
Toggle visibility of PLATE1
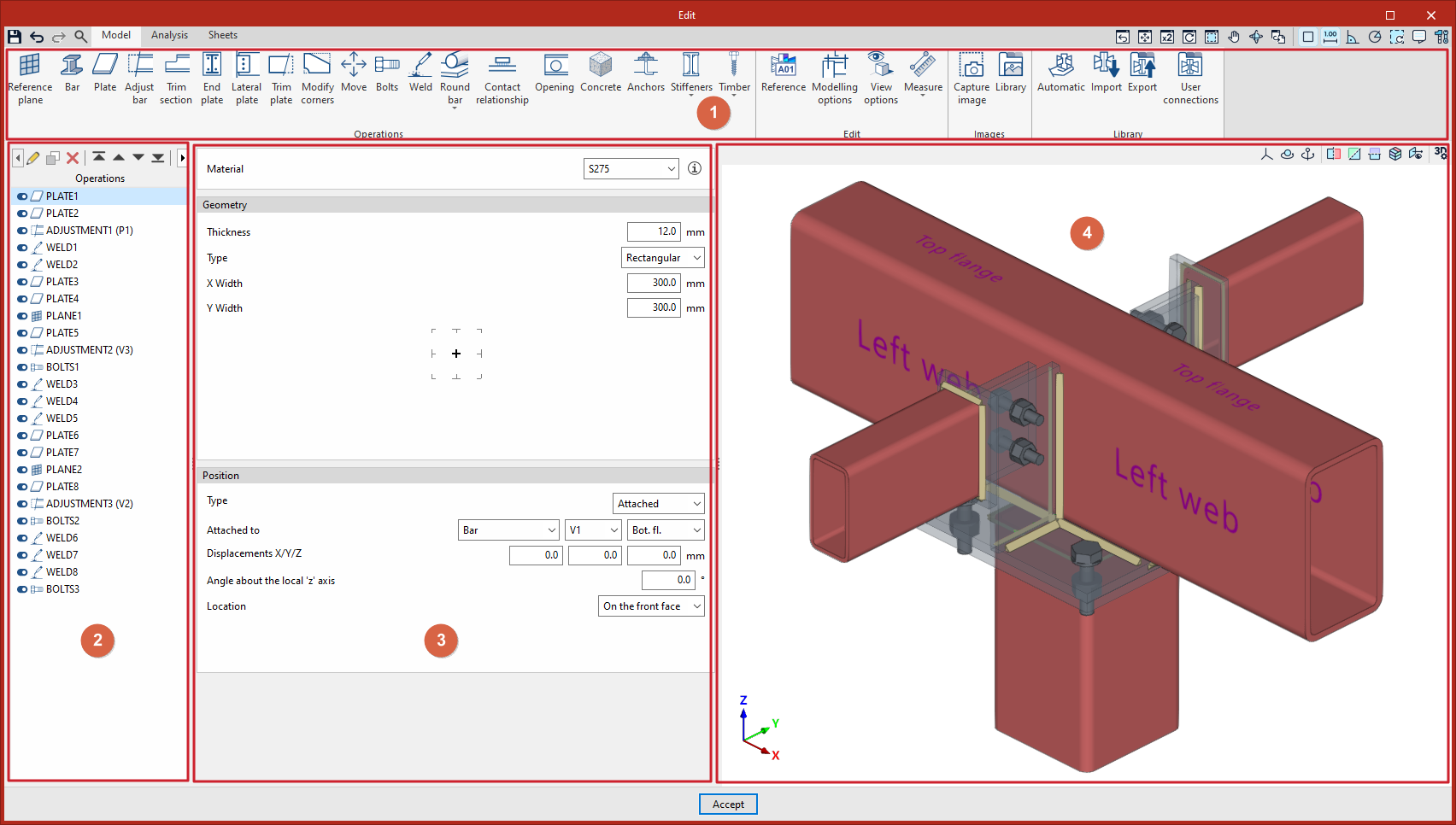pos(22,196)
